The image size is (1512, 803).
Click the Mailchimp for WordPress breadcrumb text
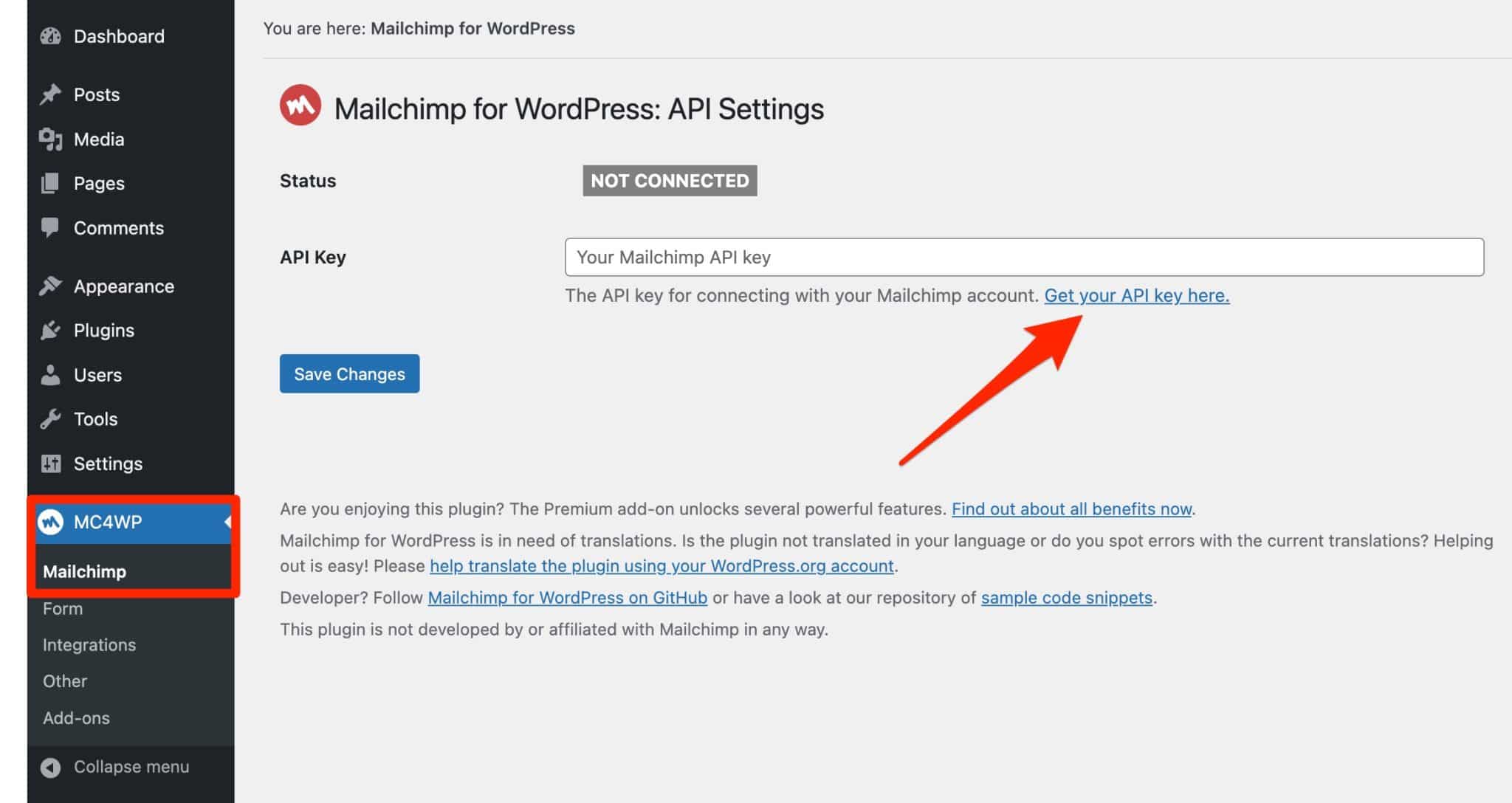(472, 29)
